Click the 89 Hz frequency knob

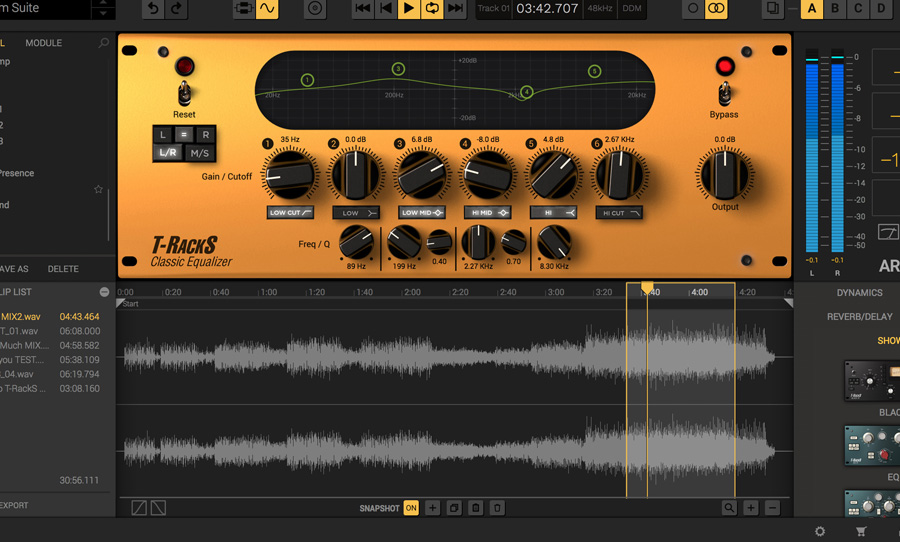point(356,242)
